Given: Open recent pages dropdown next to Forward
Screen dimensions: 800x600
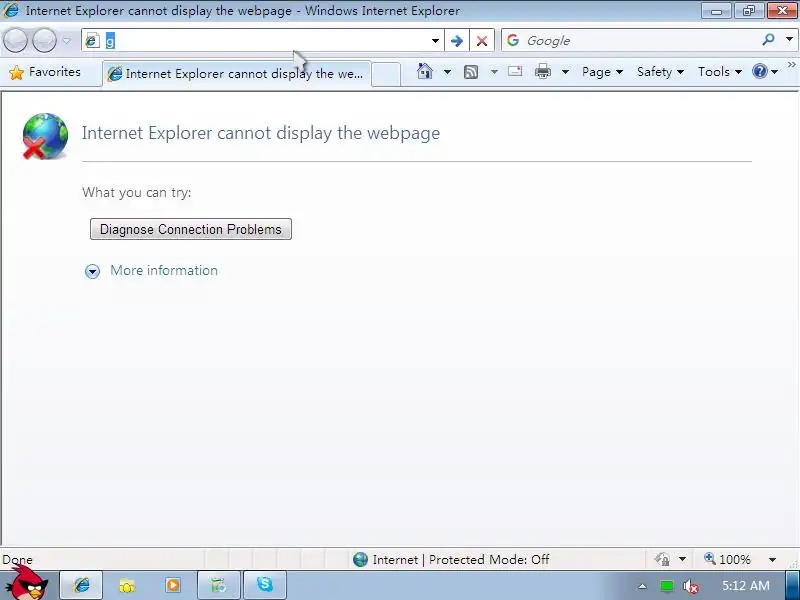Looking at the screenshot, I should click(x=67, y=40).
